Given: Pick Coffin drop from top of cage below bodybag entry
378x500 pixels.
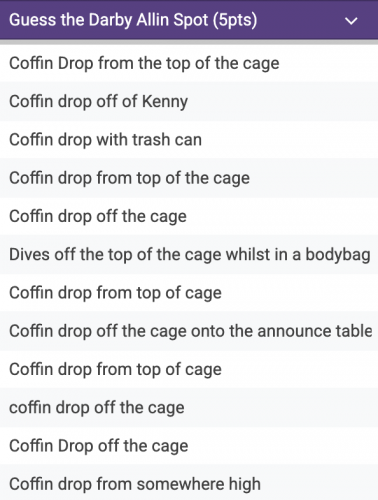Looking at the screenshot, I should point(189,293).
